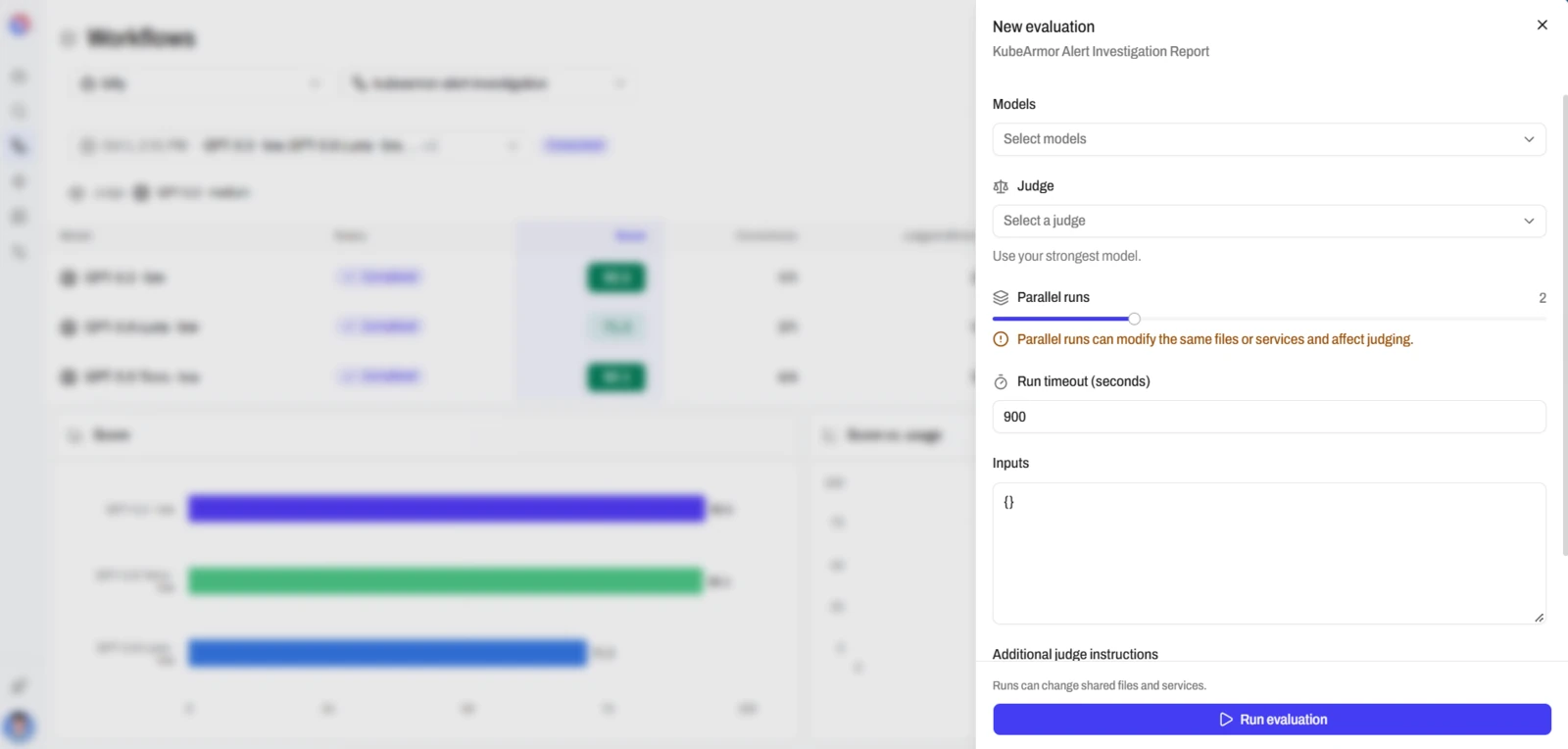This screenshot has height=749, width=1568.
Task: Click the note "Runs can change shared files and services."
Action: pyautogui.click(x=1100, y=686)
